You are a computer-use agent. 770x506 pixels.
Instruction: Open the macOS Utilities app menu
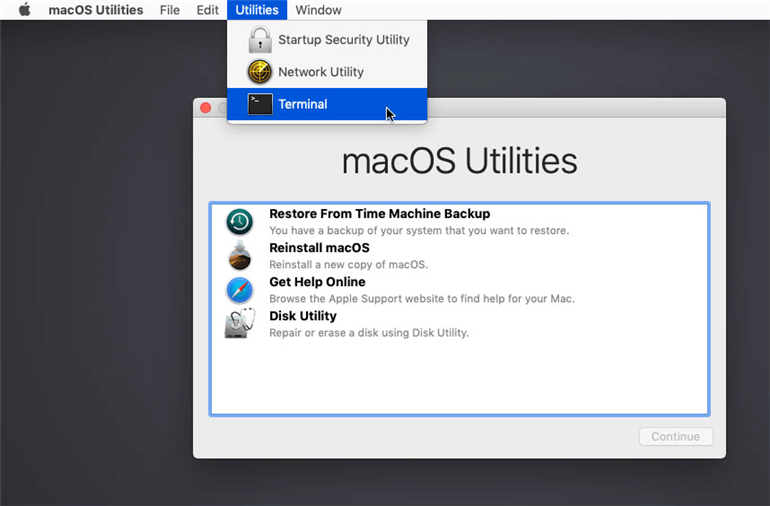coord(96,10)
